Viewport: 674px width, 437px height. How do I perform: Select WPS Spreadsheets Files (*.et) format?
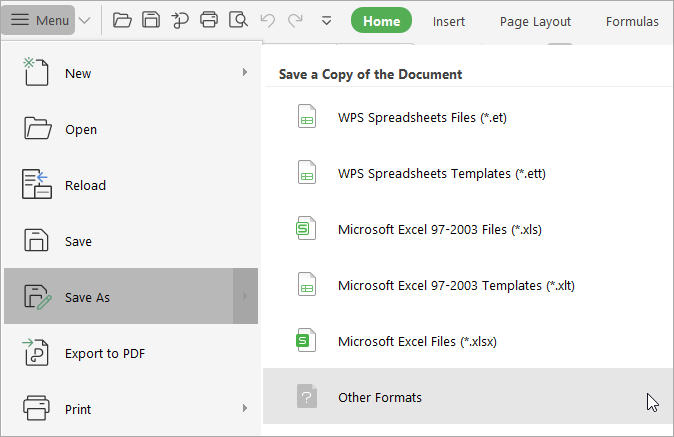click(468, 117)
